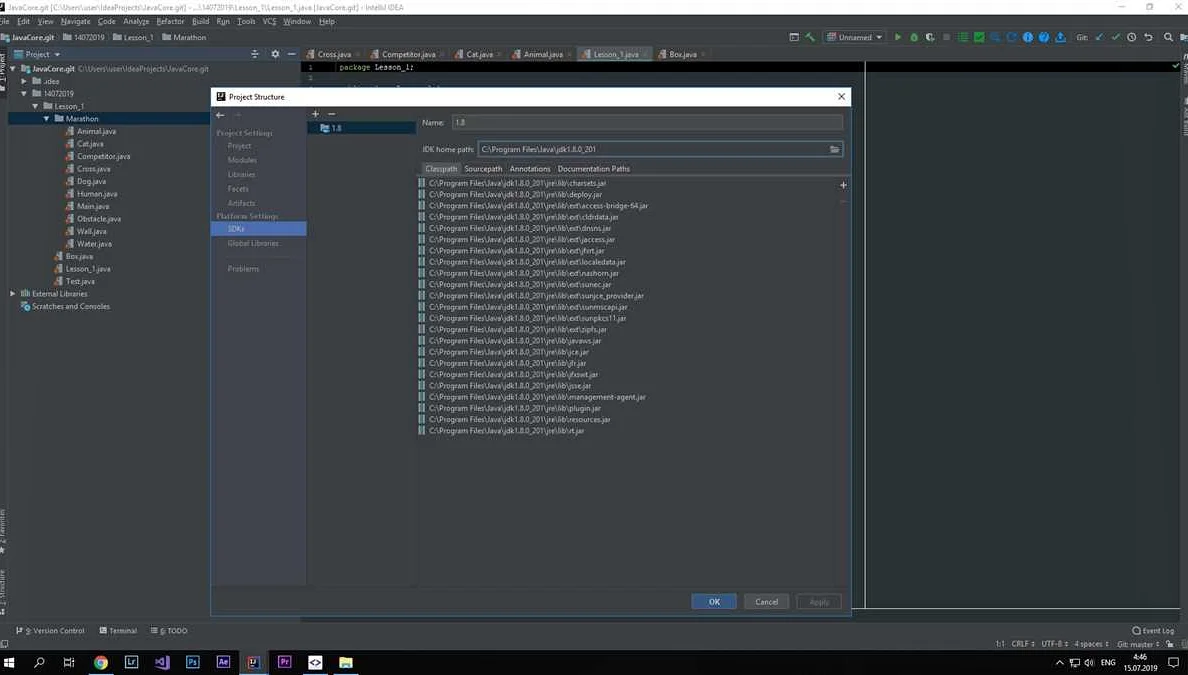Switch to the Annotations tab
Image resolution: width=1188 pixels, height=675 pixels.
530,169
